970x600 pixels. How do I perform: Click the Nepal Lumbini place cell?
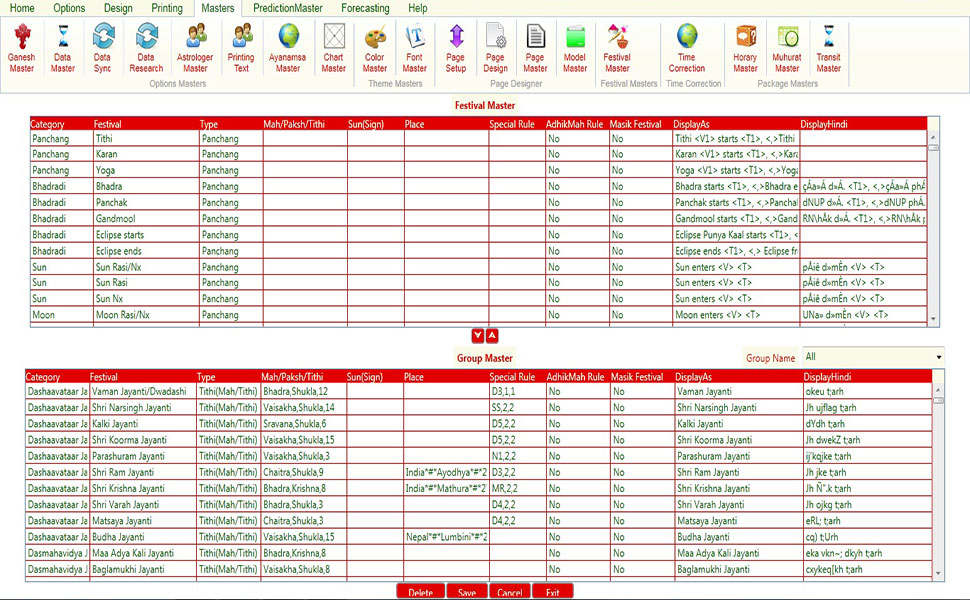click(446, 536)
